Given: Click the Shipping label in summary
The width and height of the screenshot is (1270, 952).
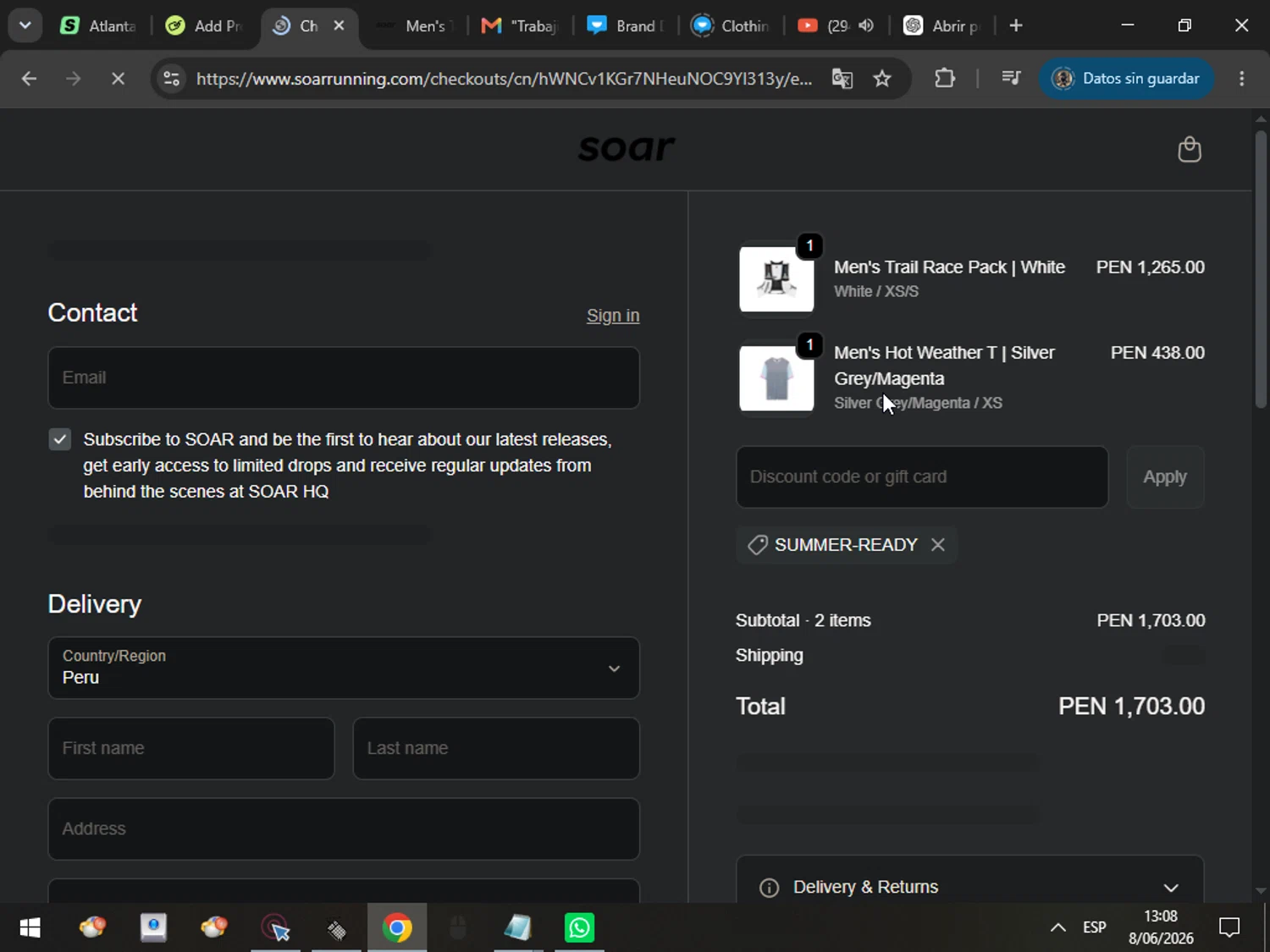Looking at the screenshot, I should click(769, 656).
